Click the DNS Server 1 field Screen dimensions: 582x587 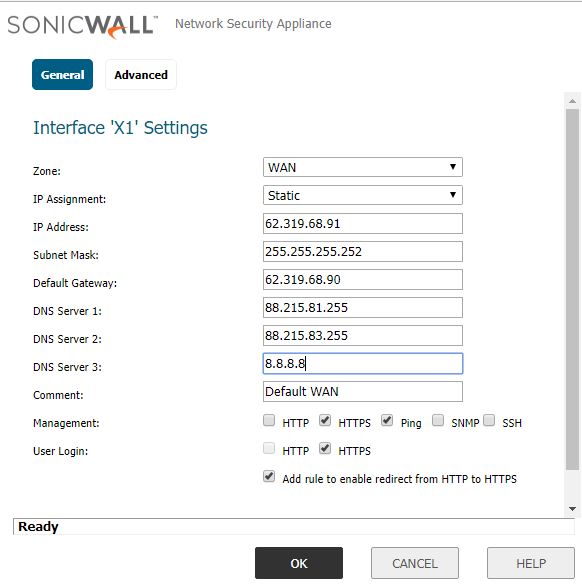(x=363, y=307)
